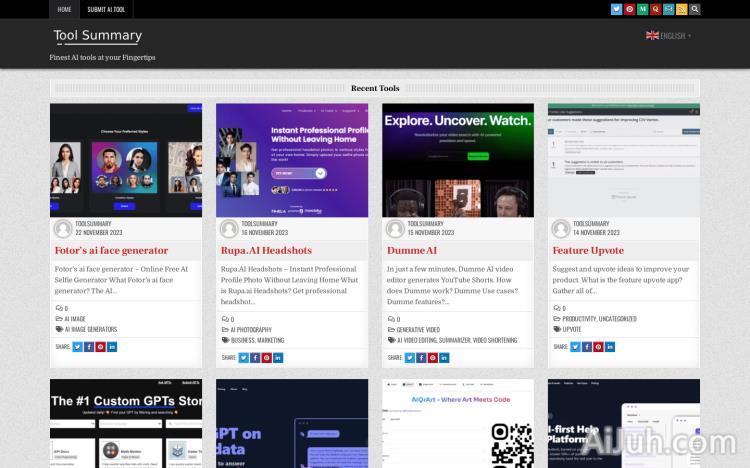This screenshot has height=468, width=750.
Task: Open the Medium icon in top bar
Action: tap(642, 9)
